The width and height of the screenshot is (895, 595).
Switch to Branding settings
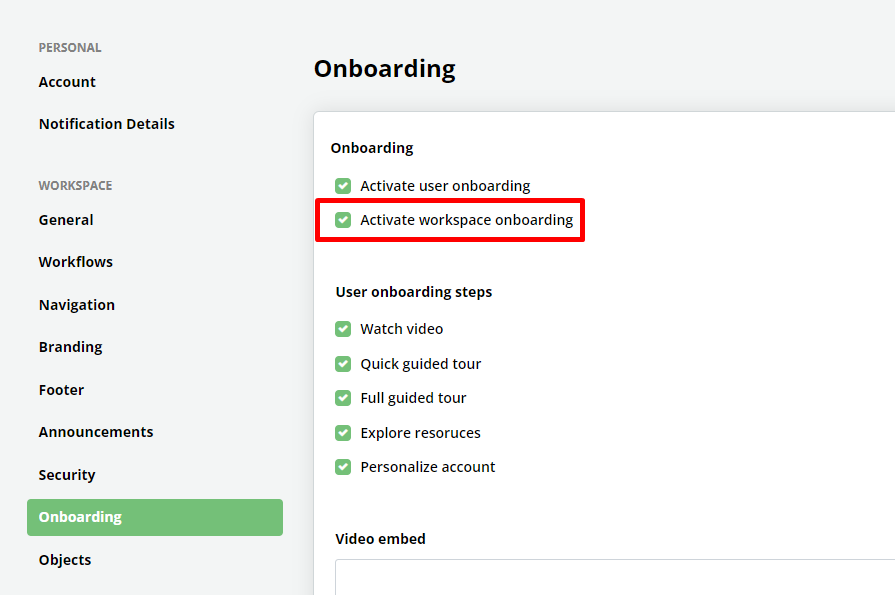pos(71,347)
